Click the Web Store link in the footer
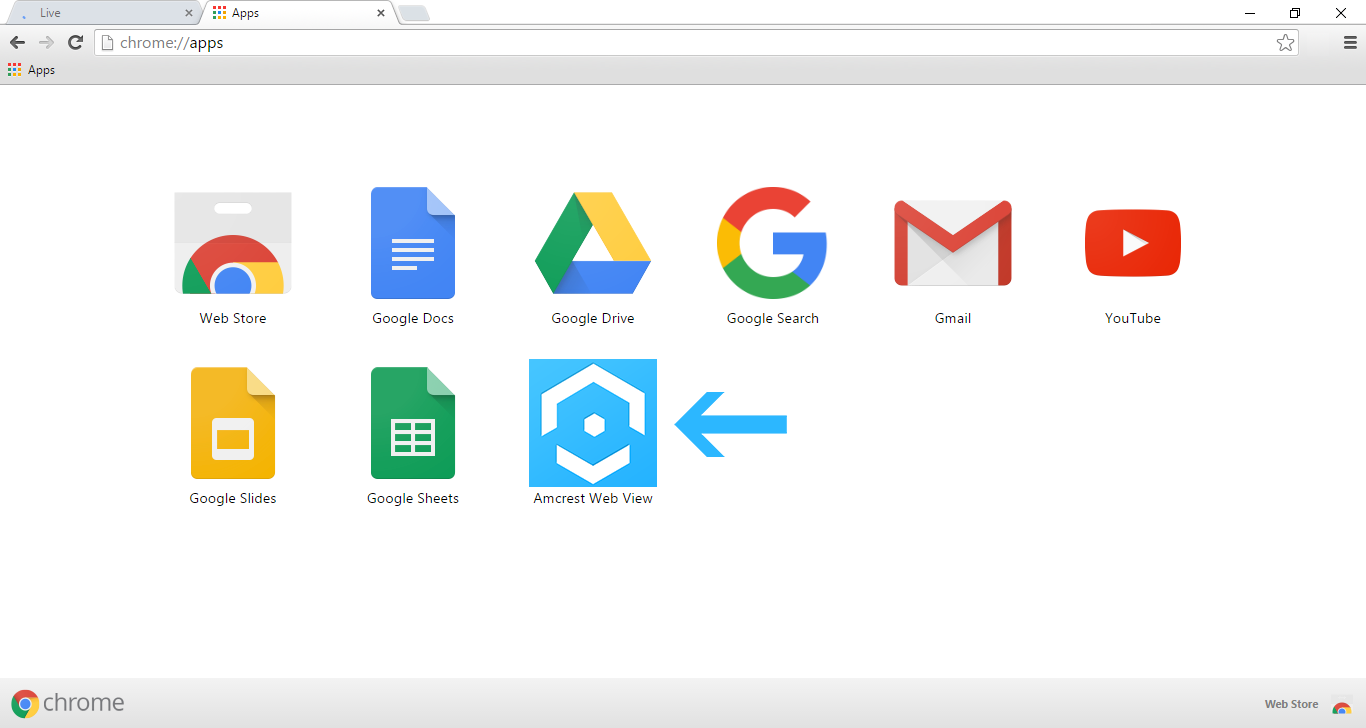Screen dimensions: 1366x728 point(1291,704)
